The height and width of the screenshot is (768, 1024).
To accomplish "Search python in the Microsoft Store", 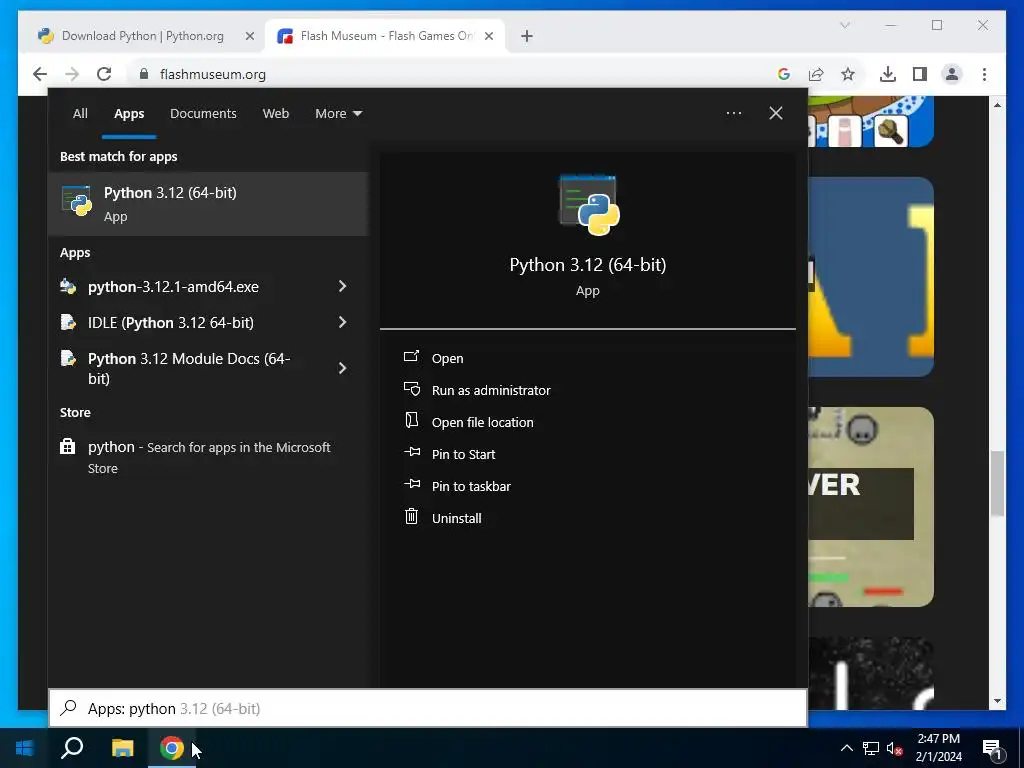I will tap(208, 457).
